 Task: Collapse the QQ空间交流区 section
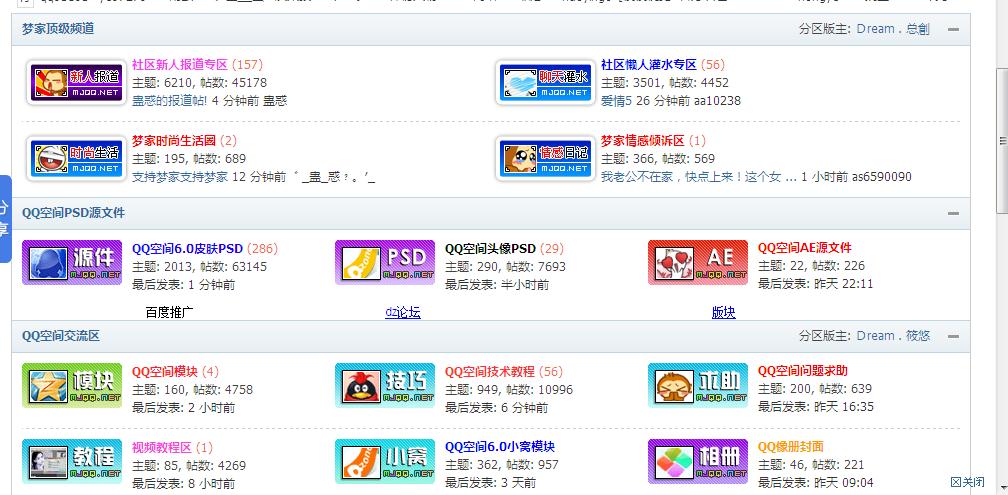pos(953,336)
